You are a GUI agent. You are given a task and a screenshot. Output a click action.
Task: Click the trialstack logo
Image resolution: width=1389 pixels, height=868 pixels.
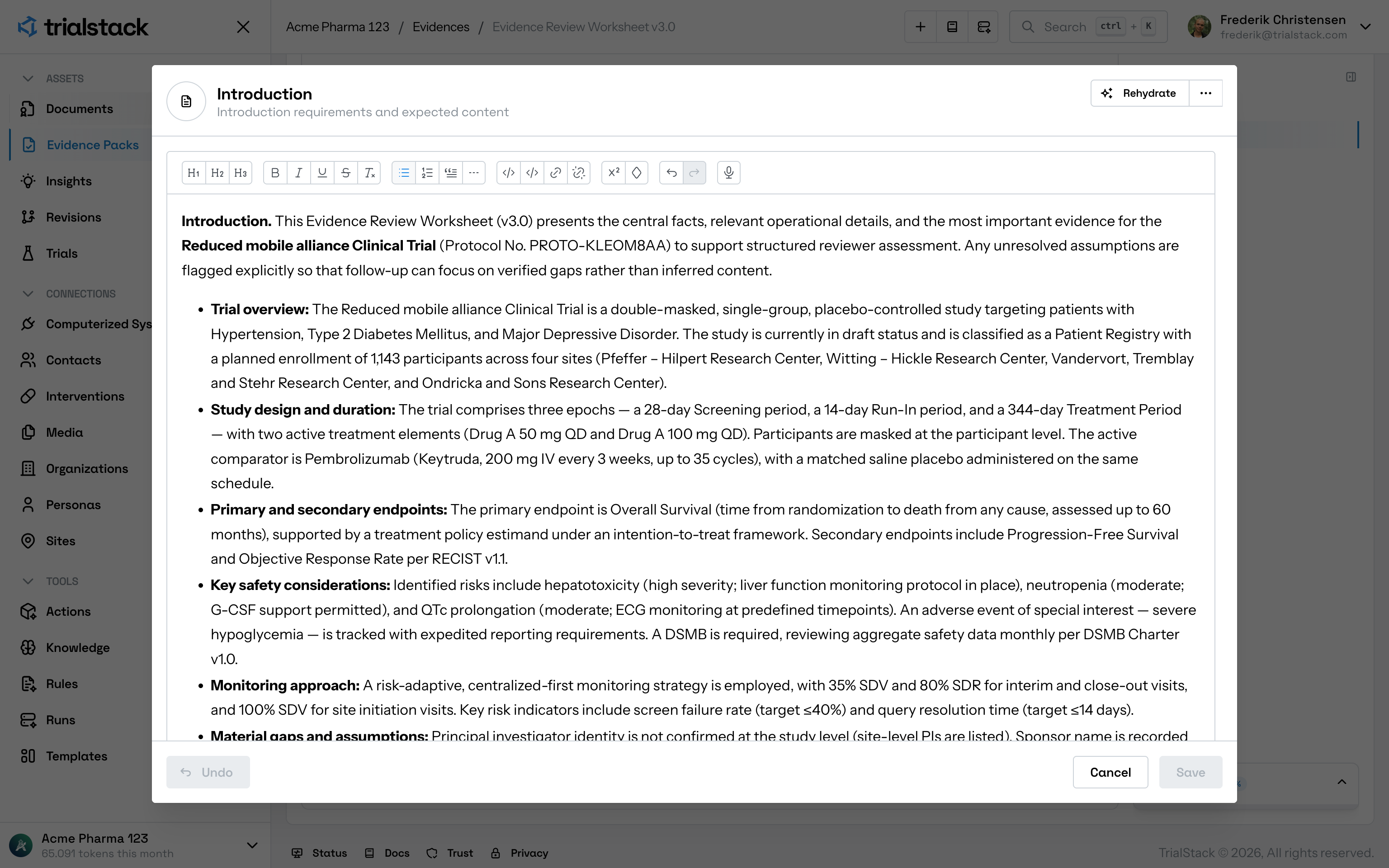[83, 27]
